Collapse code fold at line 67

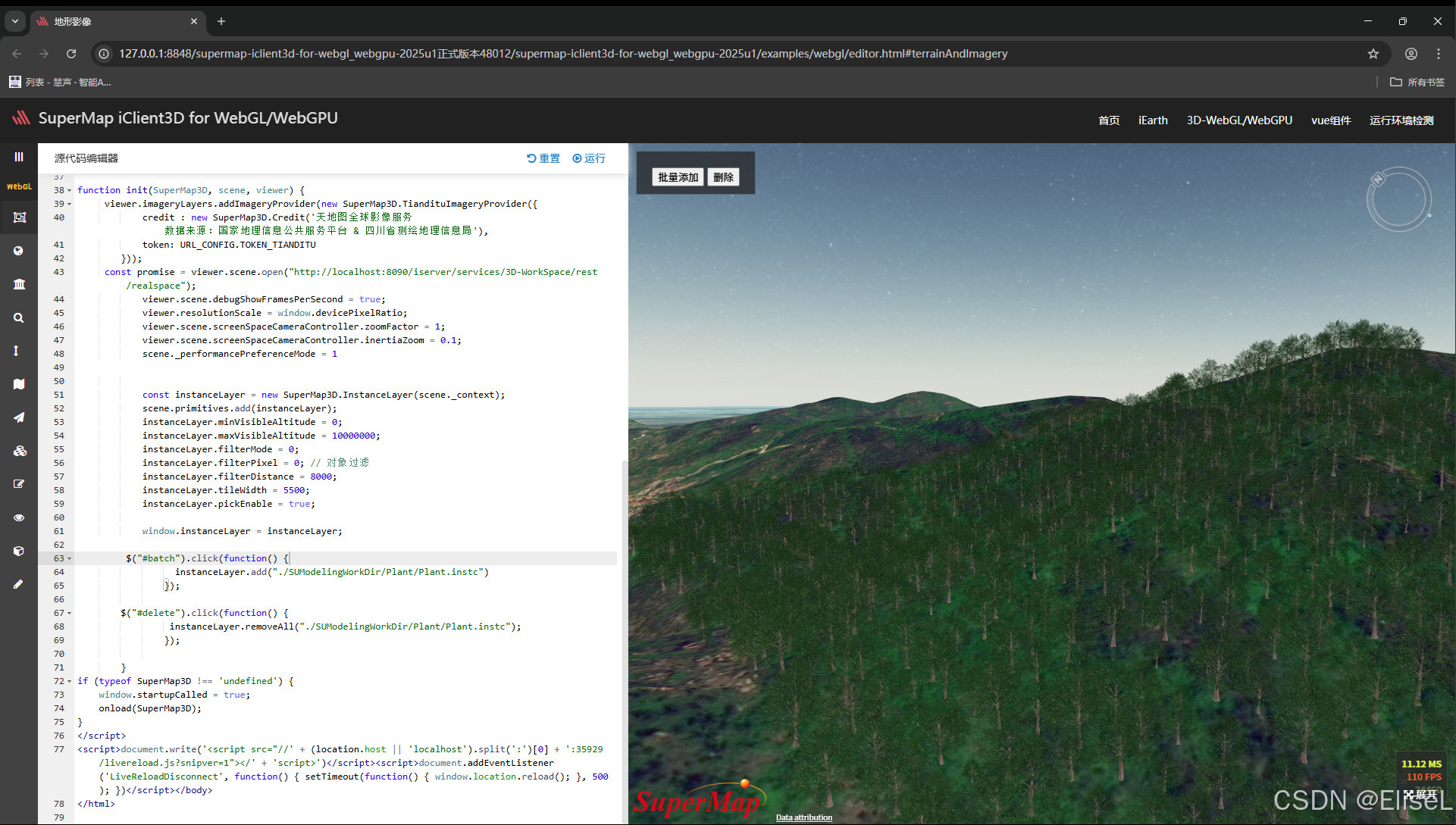coord(70,614)
